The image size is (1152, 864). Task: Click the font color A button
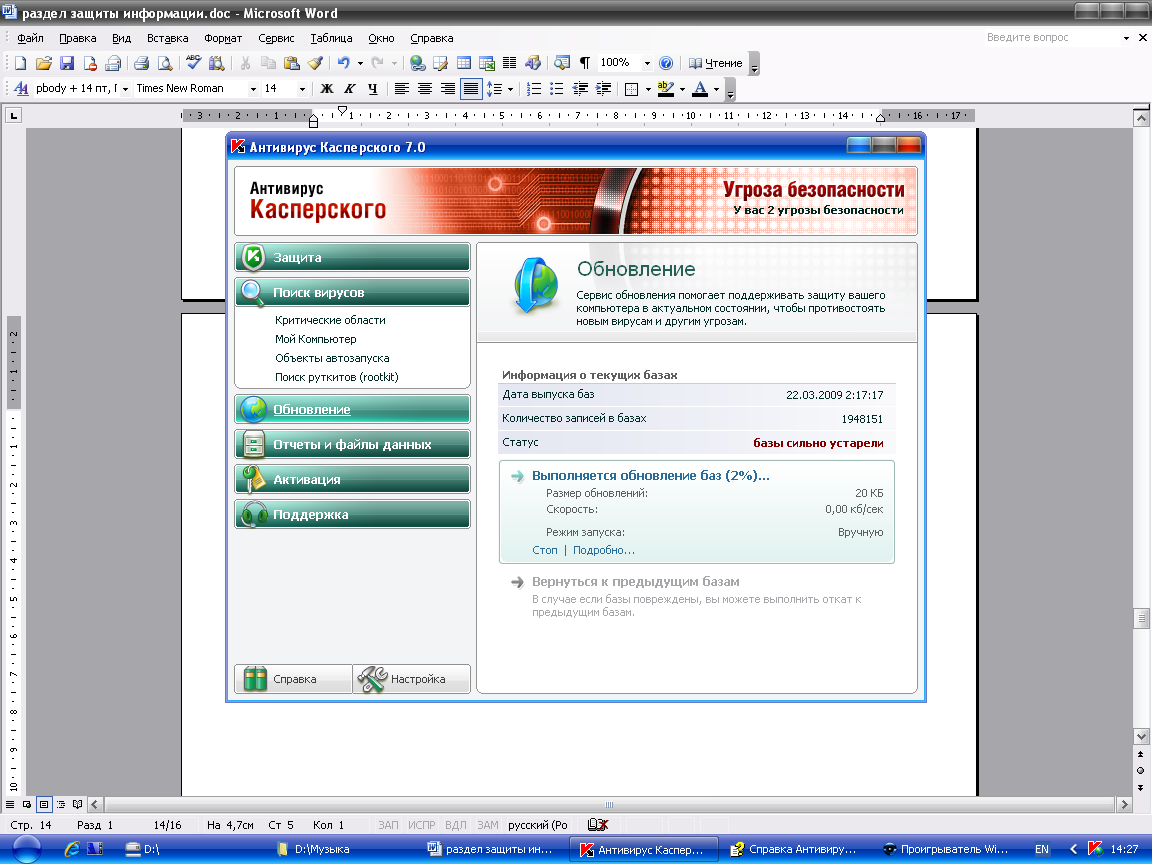coord(700,89)
